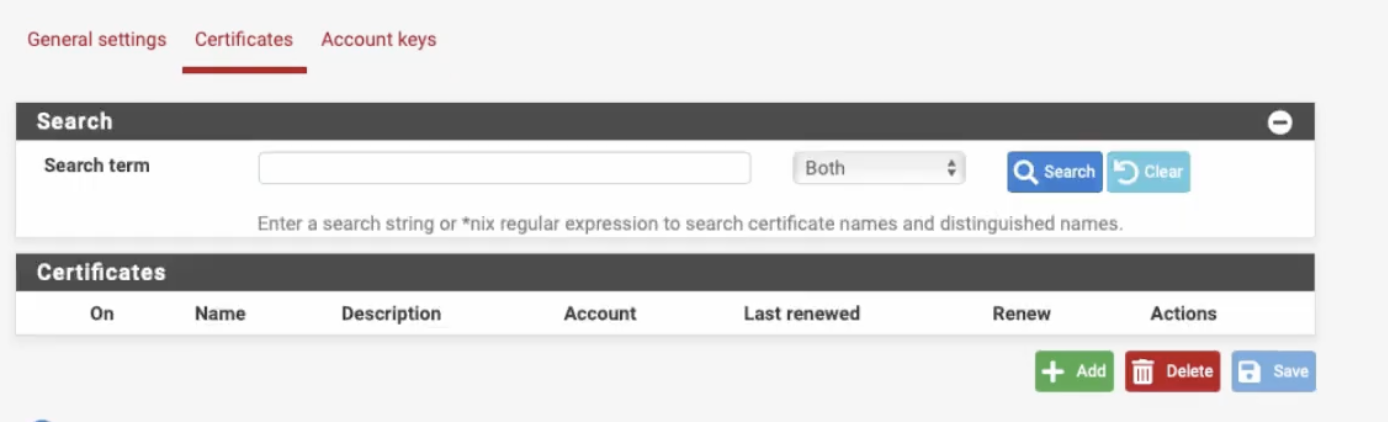Viewport: 1388px width, 422px height.
Task: Click the Search panel title bar
Action: (600, 122)
